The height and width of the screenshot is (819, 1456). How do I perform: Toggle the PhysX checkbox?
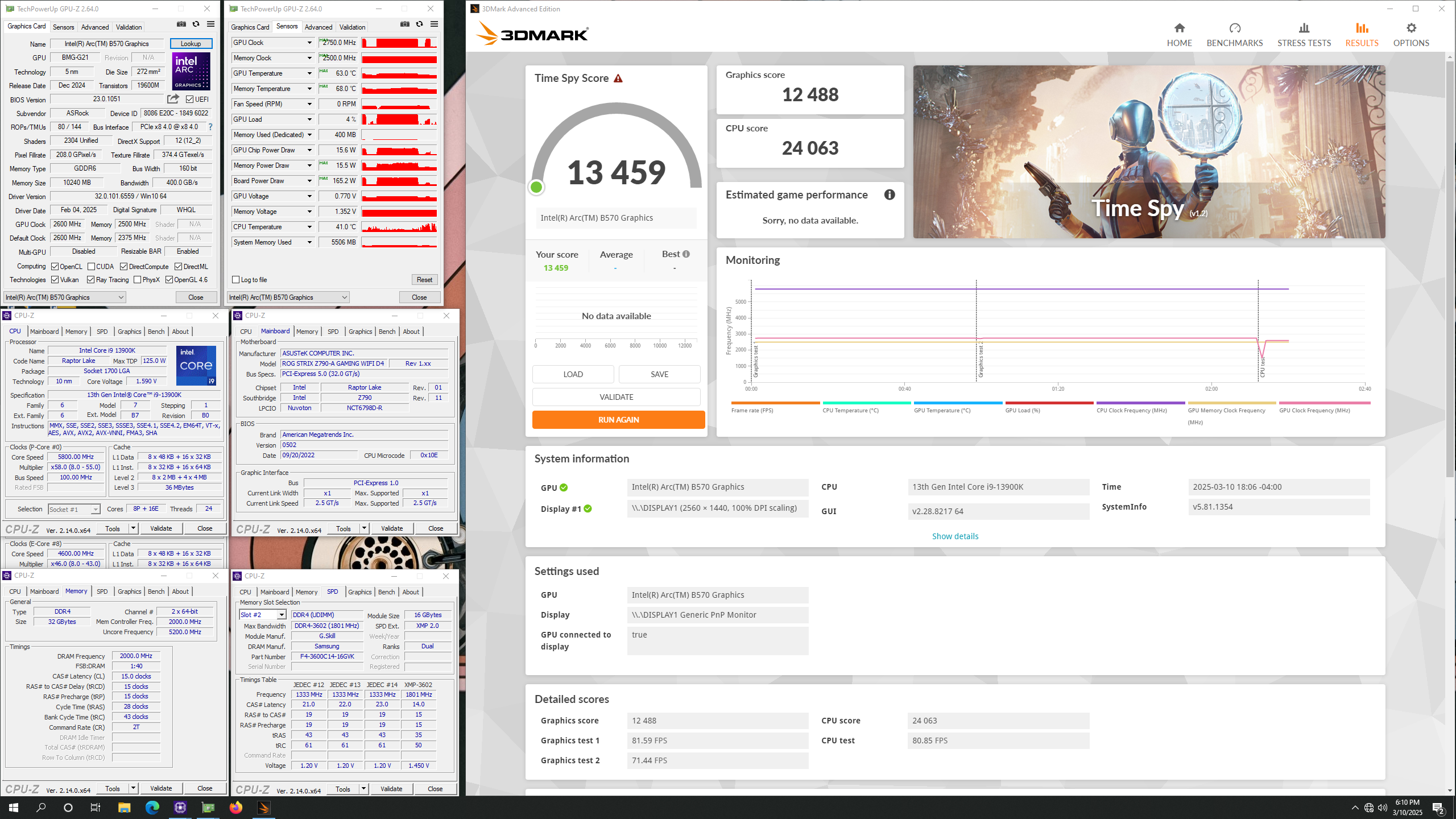(x=137, y=280)
